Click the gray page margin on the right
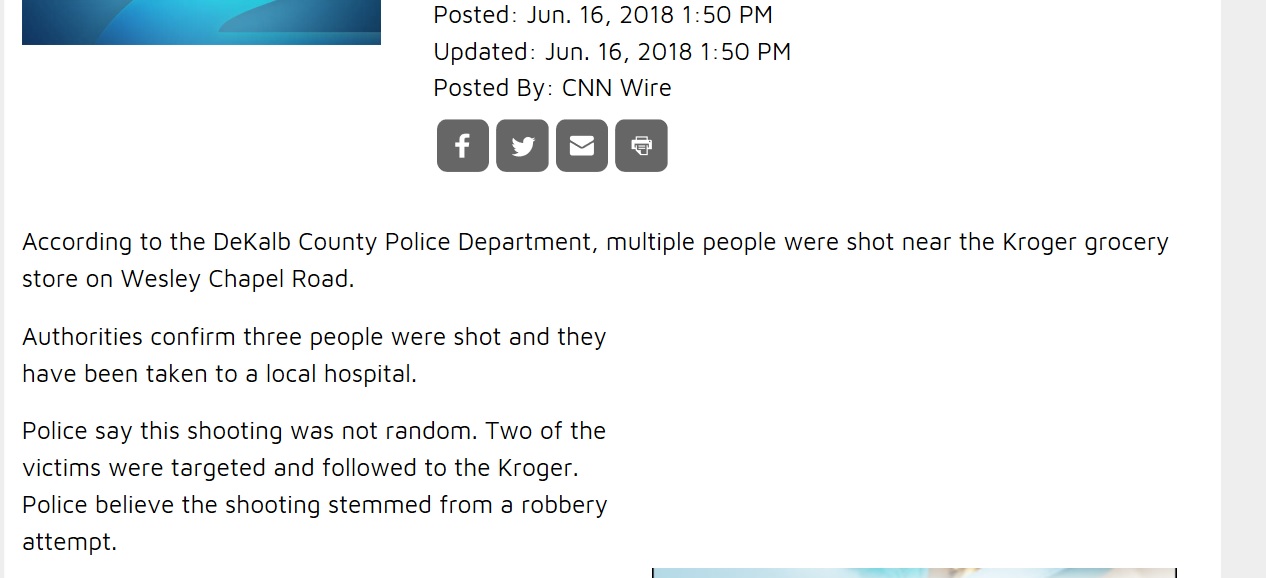Screen dimensions: 1266x578 pyautogui.click(x=1243, y=300)
